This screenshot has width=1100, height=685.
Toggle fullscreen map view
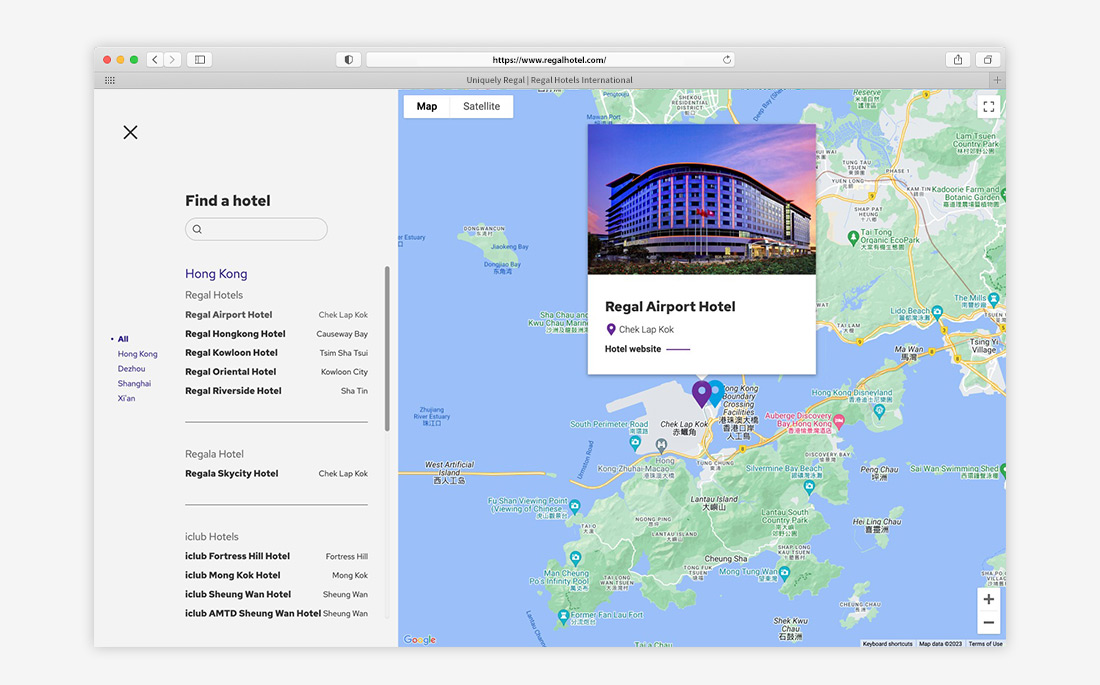click(988, 107)
